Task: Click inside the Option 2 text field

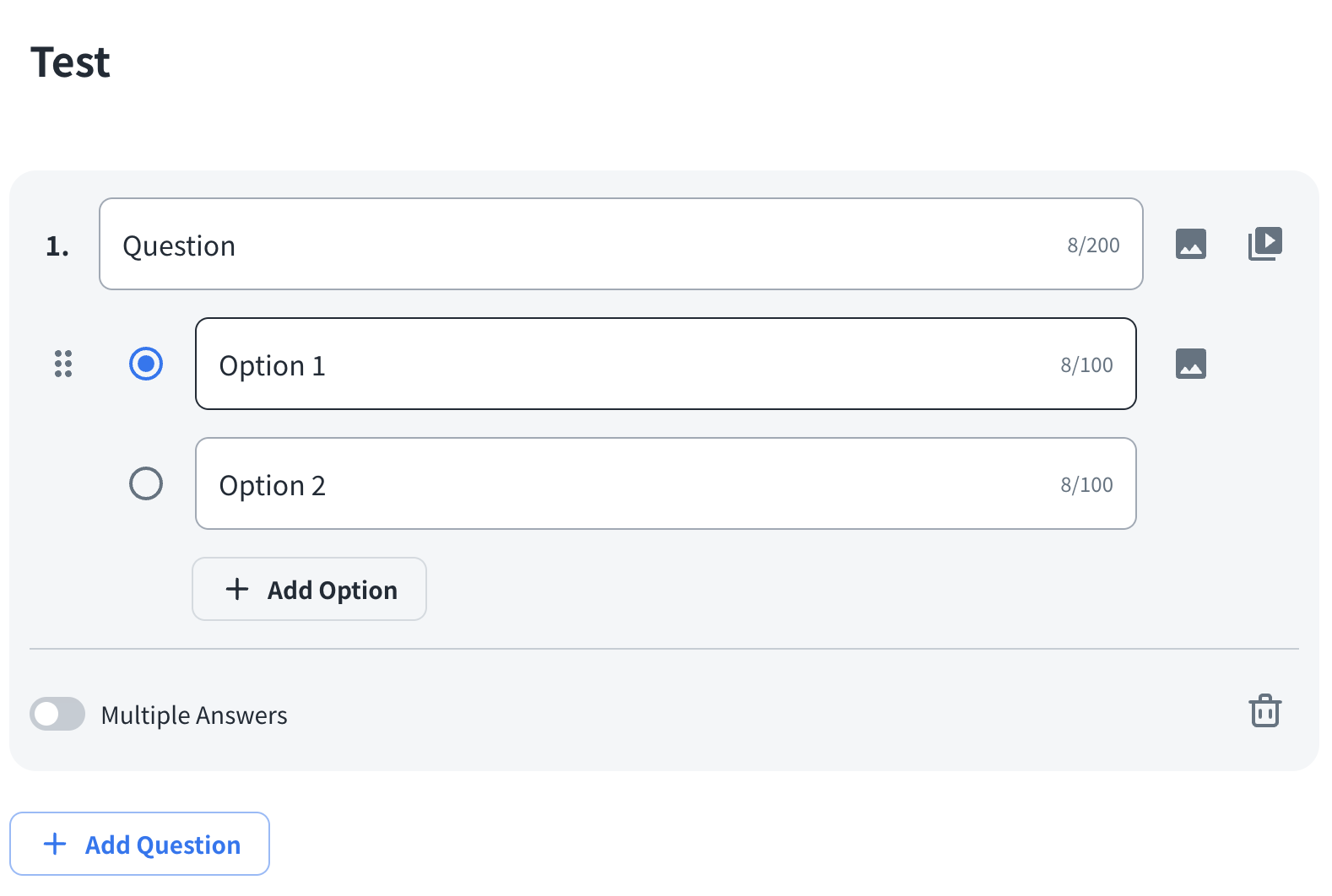Action: [x=625, y=484]
